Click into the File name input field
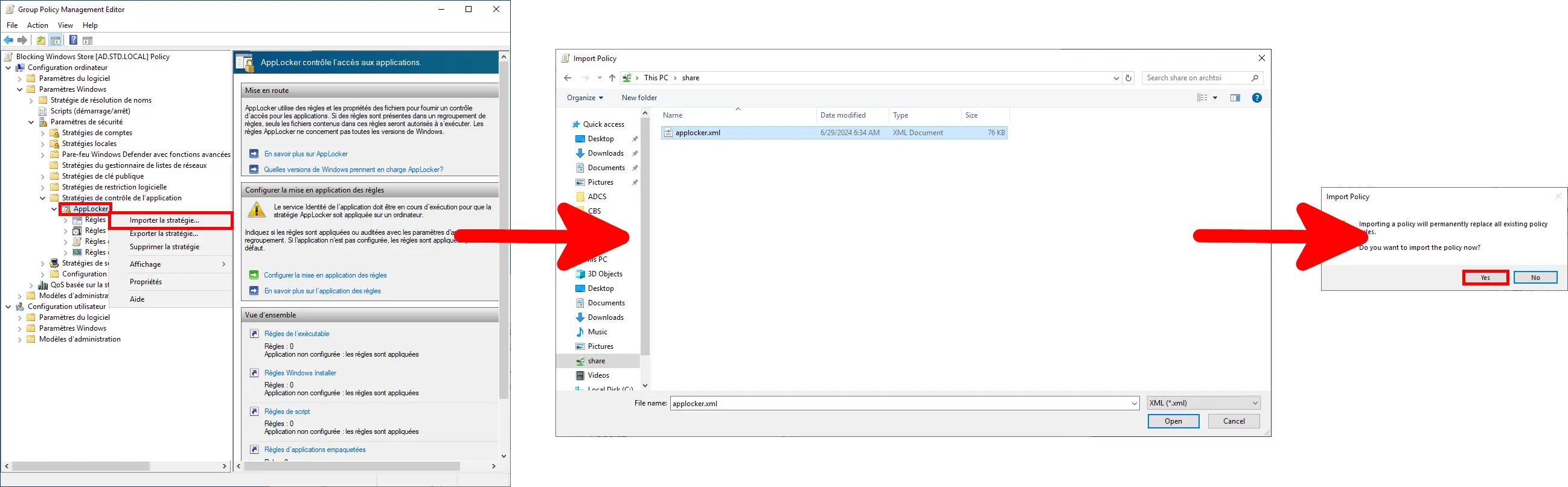The width and height of the screenshot is (1568, 487). 900,403
